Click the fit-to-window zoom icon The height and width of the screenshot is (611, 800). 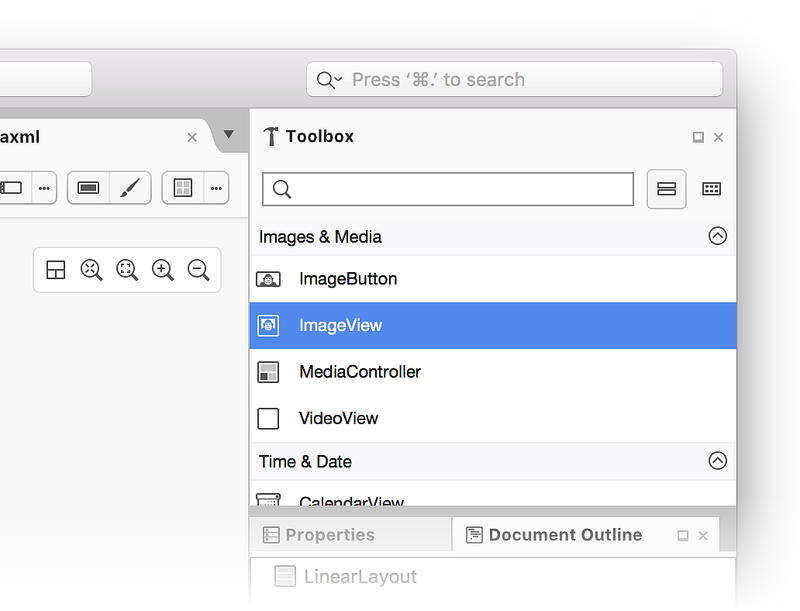(x=91, y=269)
